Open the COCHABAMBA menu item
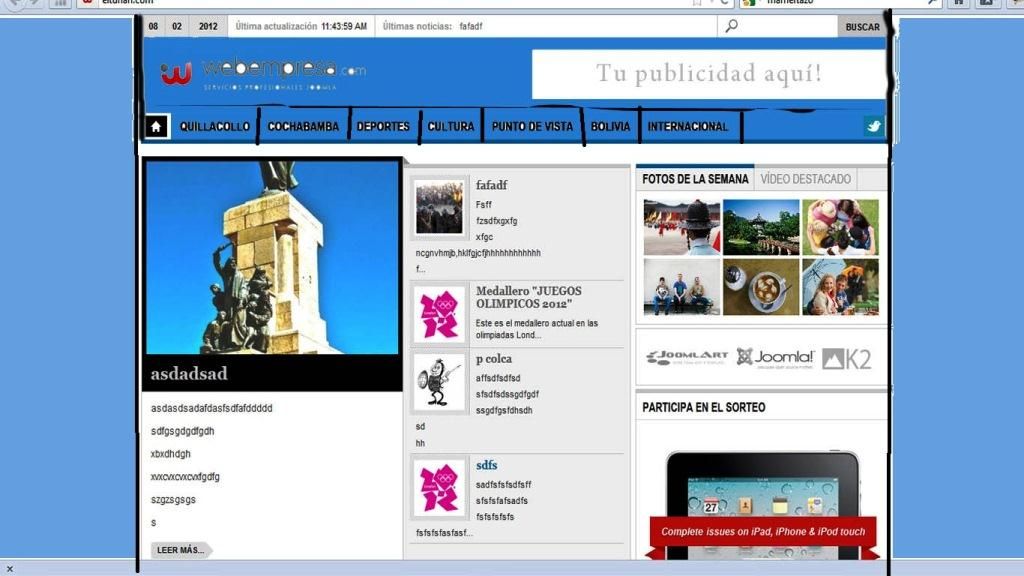Screen dimensions: 1024x576 304,127
